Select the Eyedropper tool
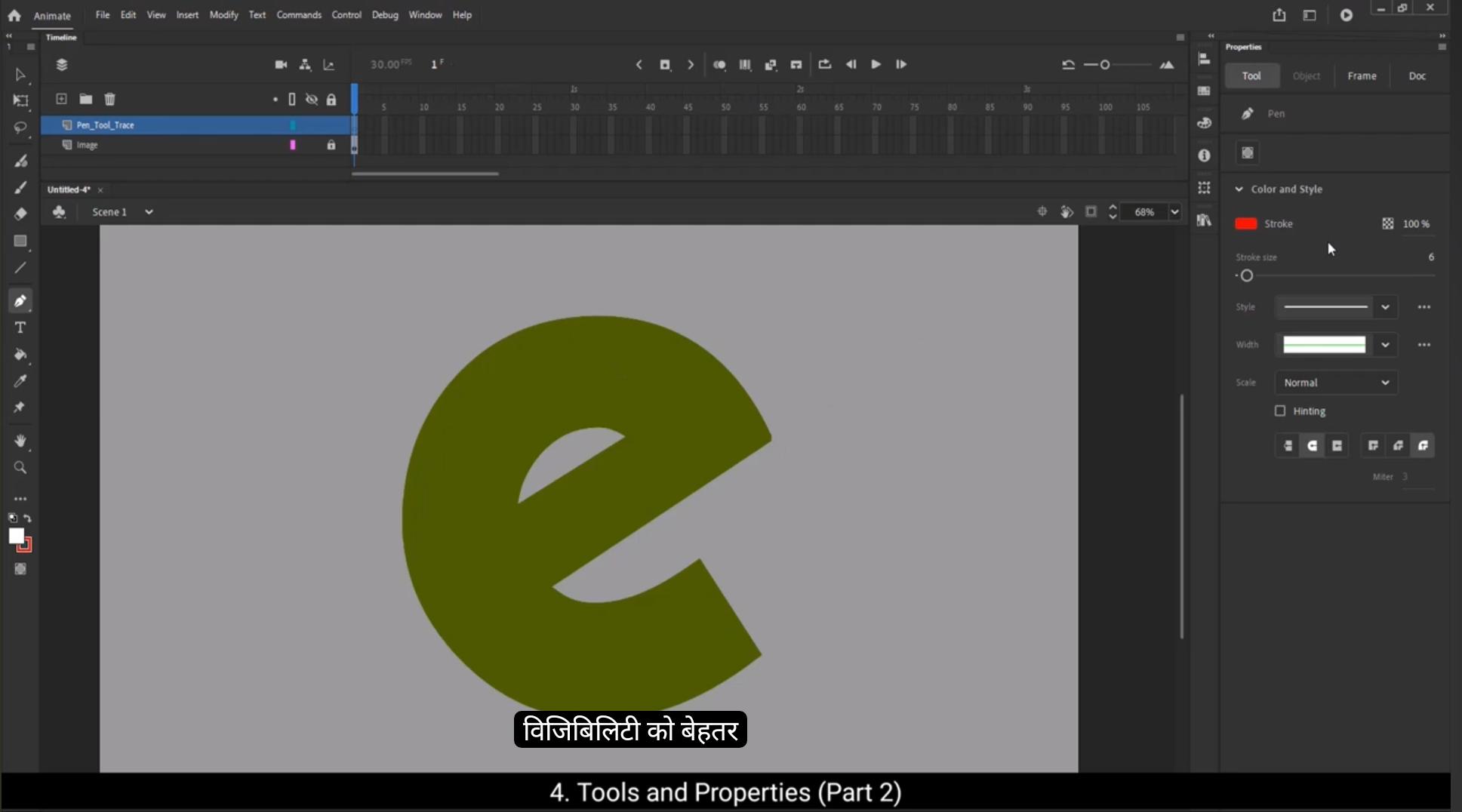The height and width of the screenshot is (812, 1462). [20, 381]
